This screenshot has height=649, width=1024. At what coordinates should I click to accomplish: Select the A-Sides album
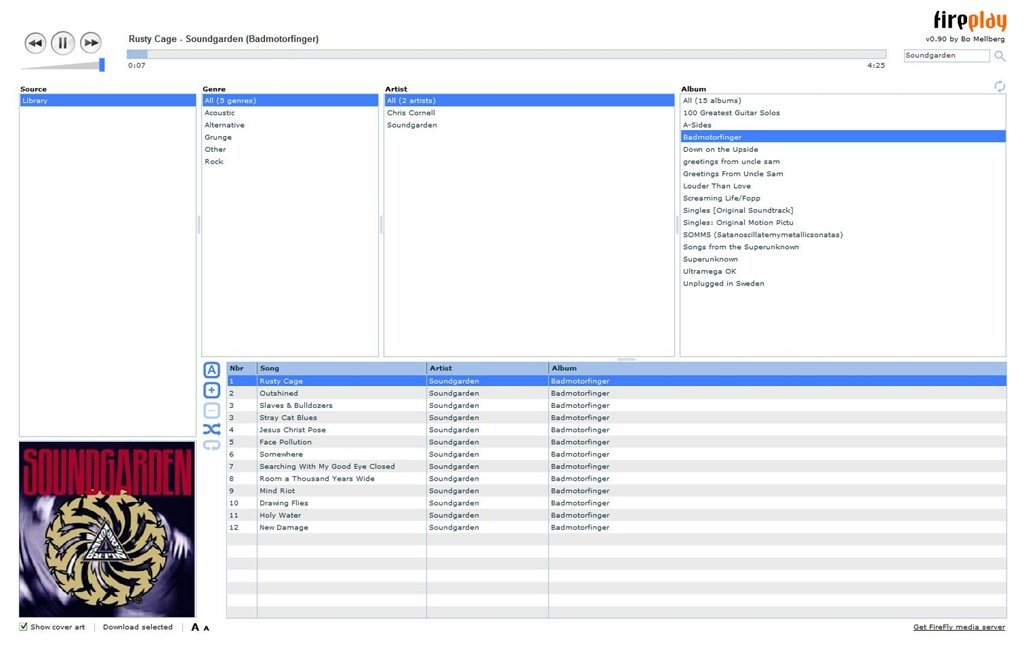843,125
